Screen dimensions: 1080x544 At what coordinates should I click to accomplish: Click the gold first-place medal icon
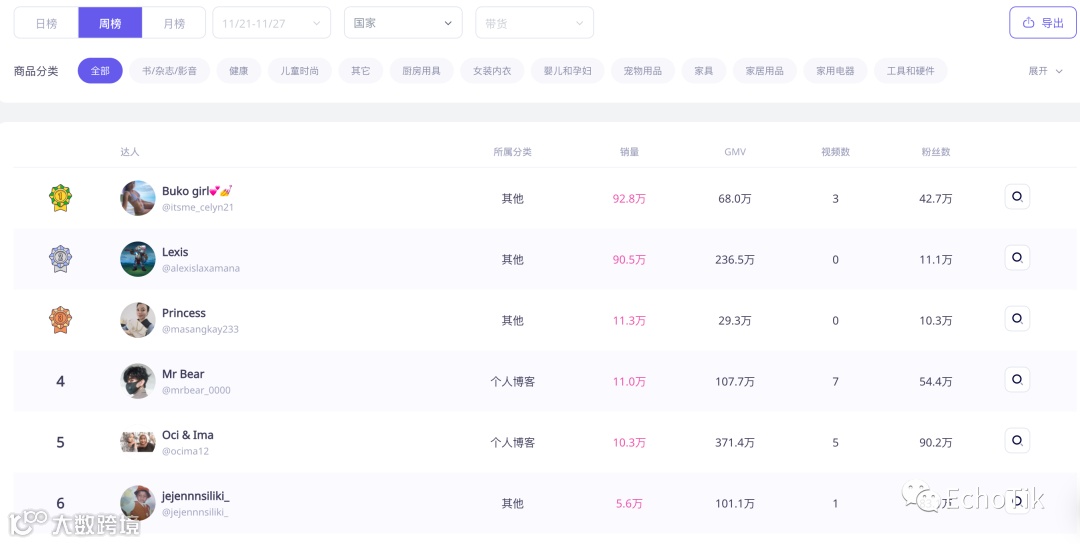(x=61, y=198)
